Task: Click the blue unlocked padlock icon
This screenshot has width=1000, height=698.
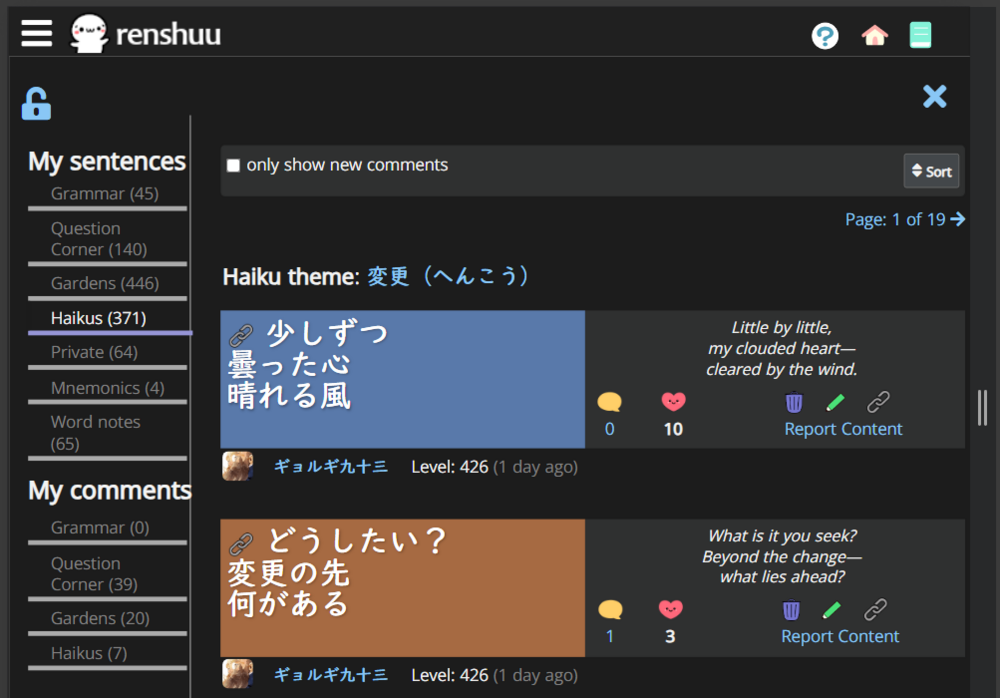Action: (36, 103)
